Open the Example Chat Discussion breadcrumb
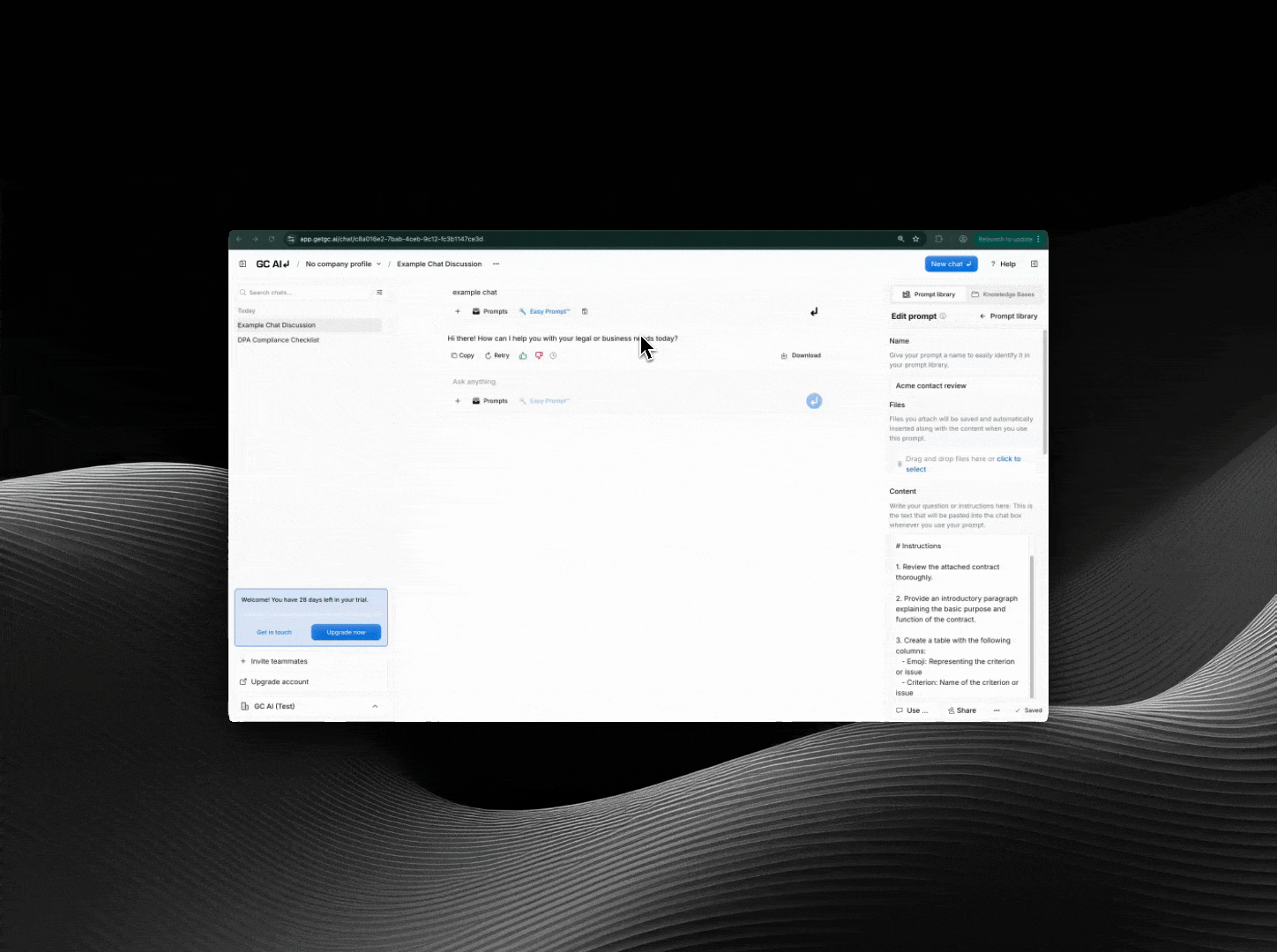This screenshot has height=952, width=1277. tap(439, 264)
